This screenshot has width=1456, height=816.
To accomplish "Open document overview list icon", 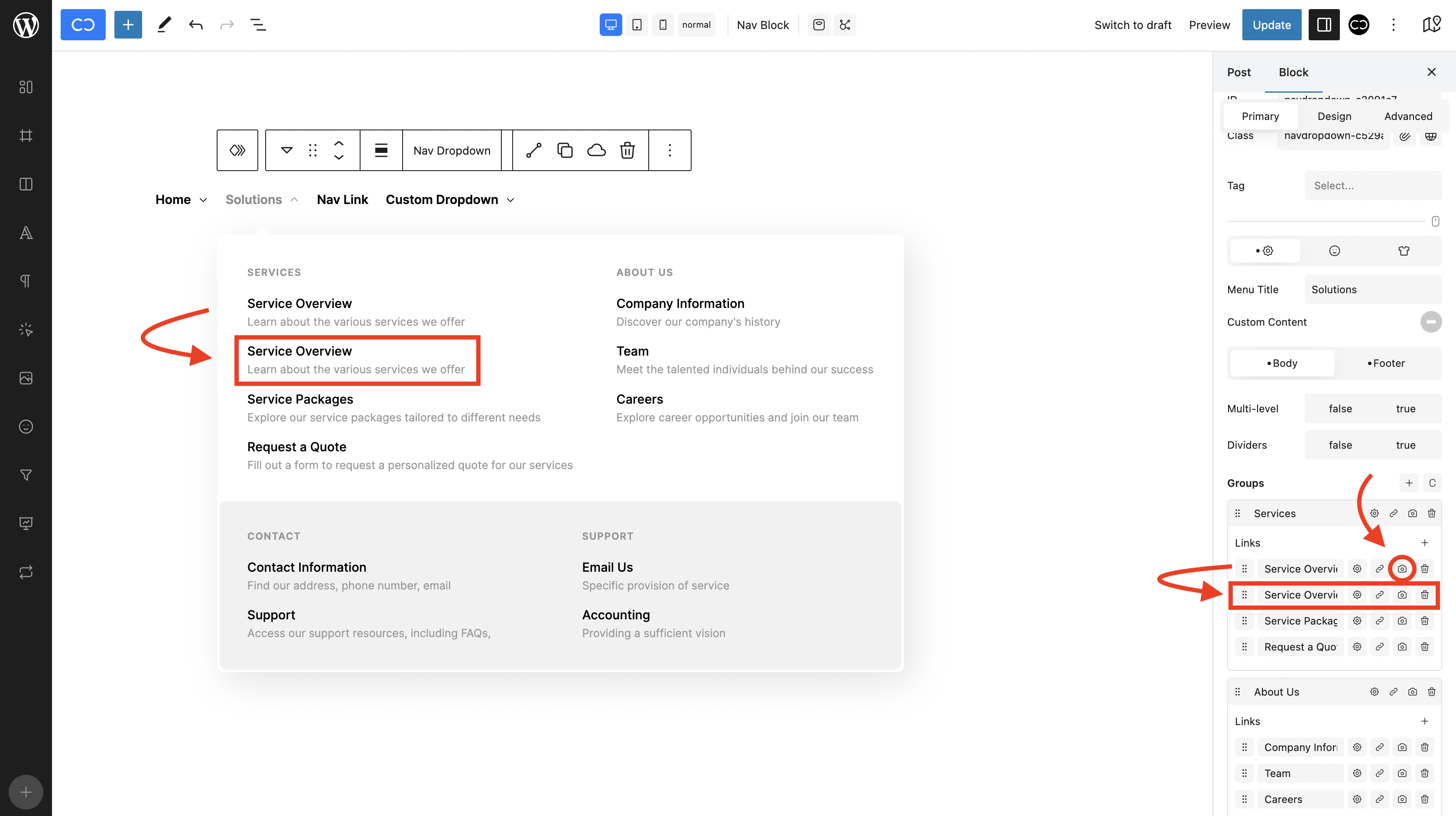I will point(258,25).
